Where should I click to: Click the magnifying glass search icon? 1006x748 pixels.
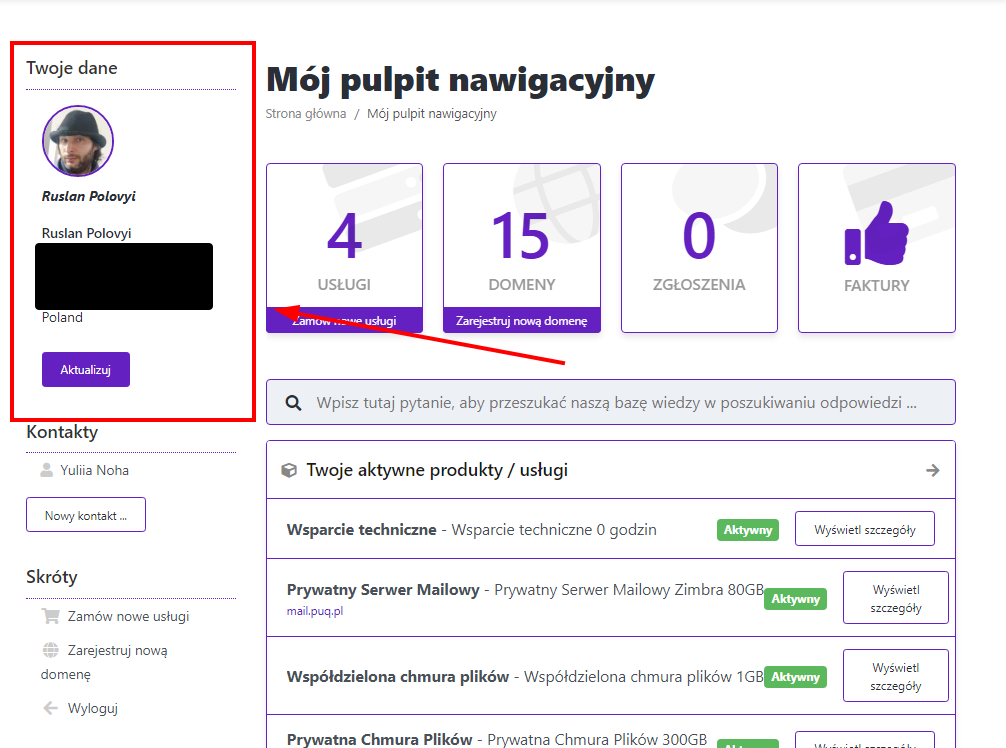click(294, 403)
